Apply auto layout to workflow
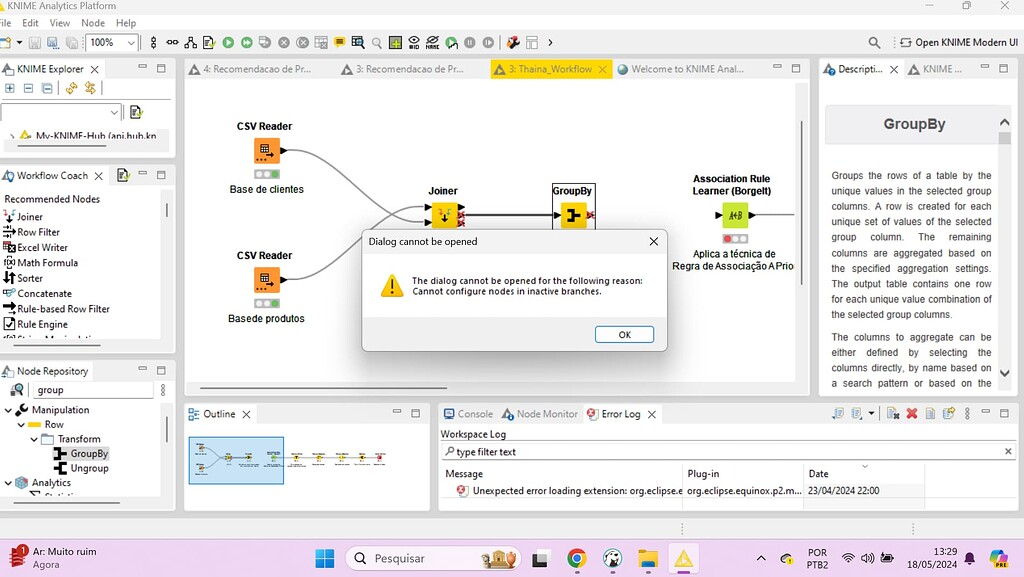This screenshot has height=577, width=1024. click(x=190, y=42)
